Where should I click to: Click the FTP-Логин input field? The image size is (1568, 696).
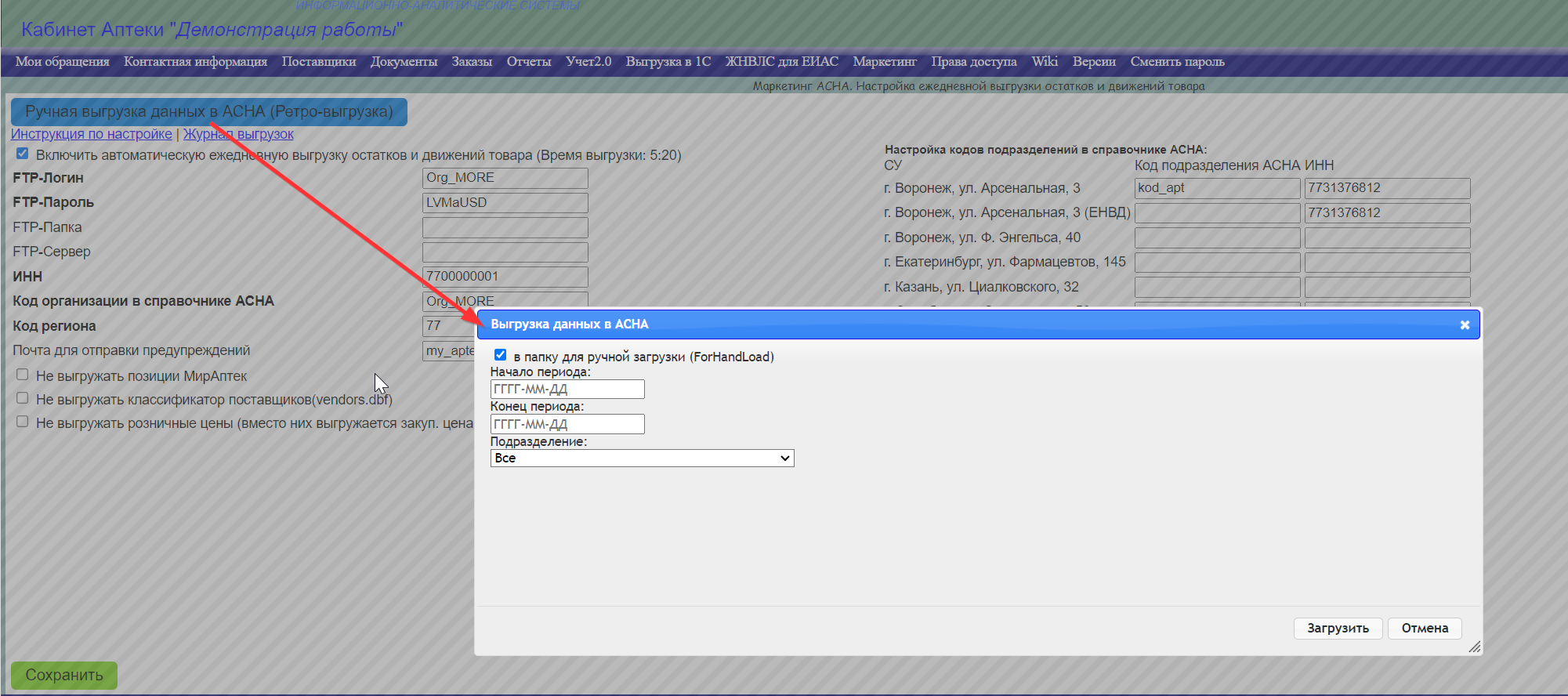(505, 178)
